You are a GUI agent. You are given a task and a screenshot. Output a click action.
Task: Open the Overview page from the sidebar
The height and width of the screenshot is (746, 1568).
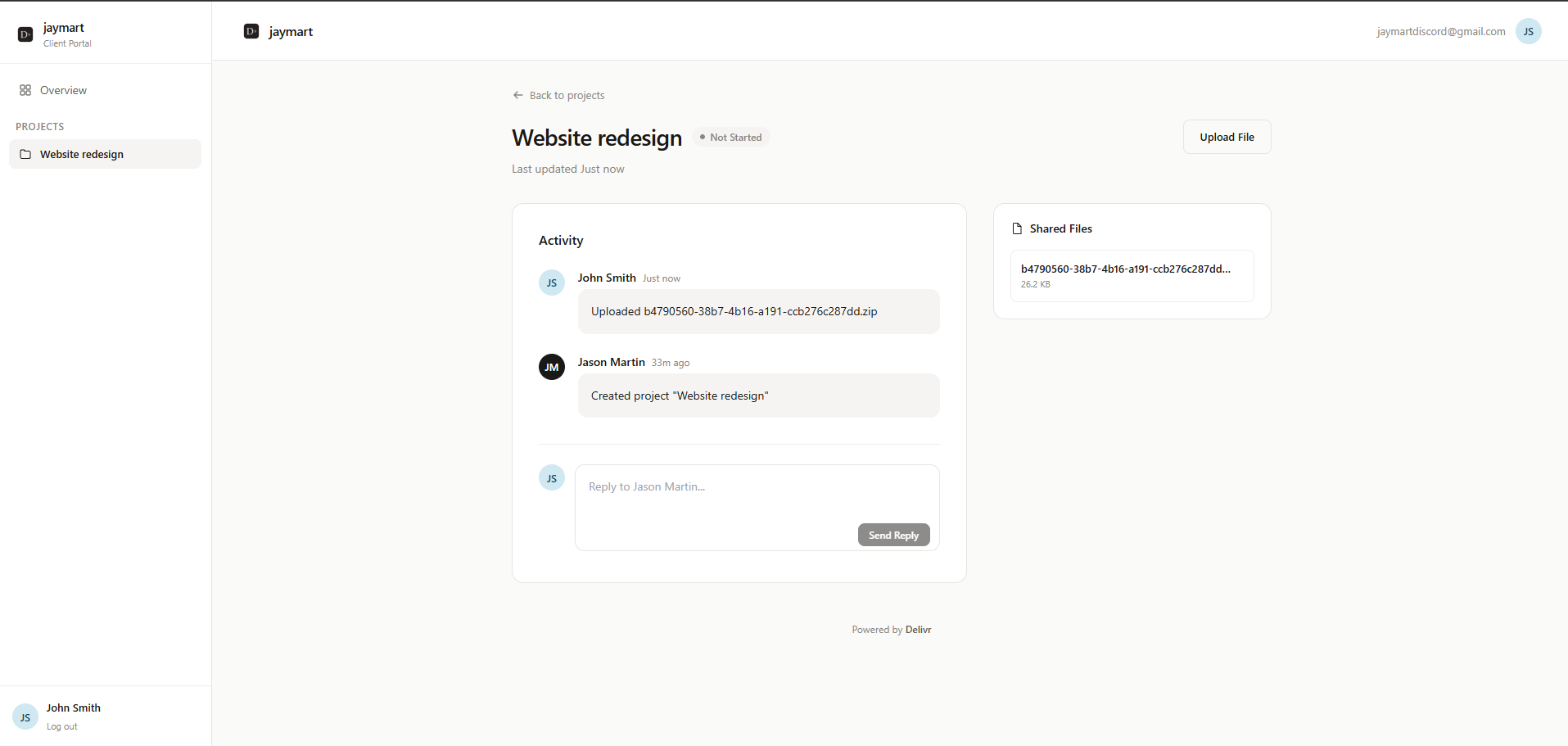point(62,90)
